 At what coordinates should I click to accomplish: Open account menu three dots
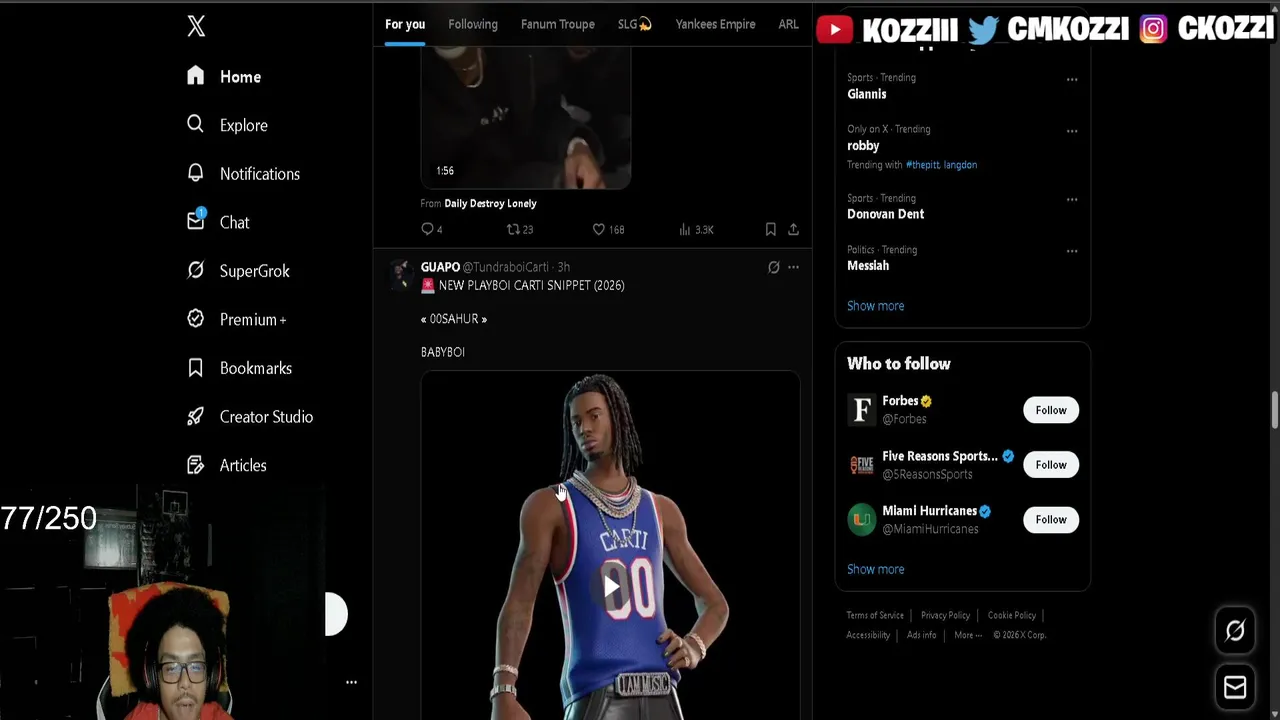pyautogui.click(x=351, y=682)
